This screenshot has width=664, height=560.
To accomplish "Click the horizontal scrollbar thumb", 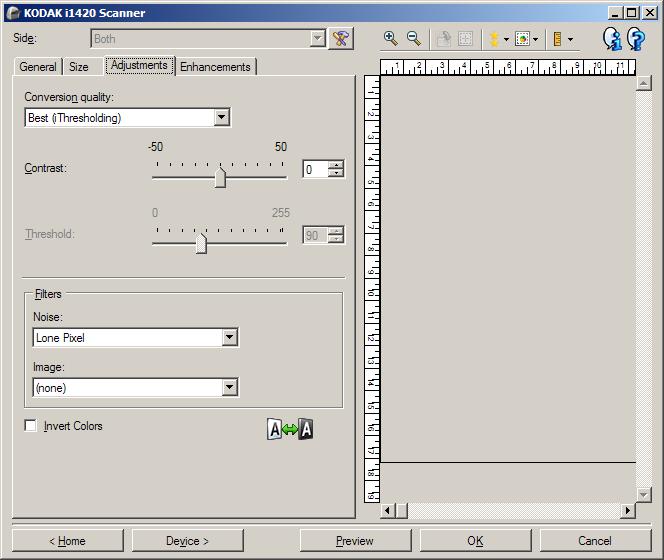I will (x=401, y=510).
